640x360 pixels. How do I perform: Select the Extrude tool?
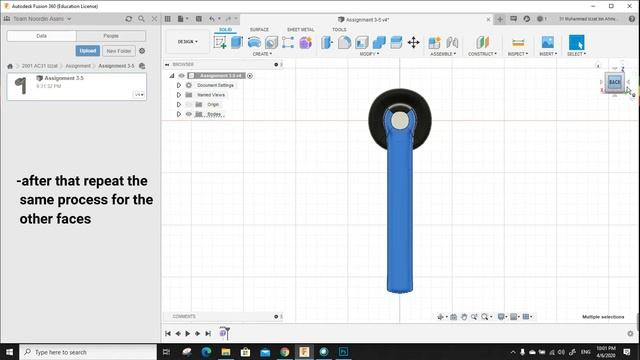click(x=237, y=42)
